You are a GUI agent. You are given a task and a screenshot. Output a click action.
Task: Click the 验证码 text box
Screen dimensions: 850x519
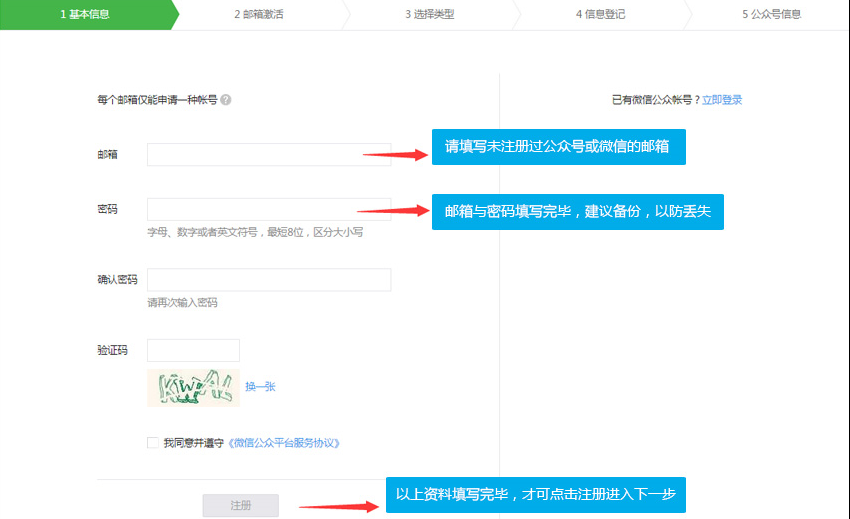(x=193, y=350)
